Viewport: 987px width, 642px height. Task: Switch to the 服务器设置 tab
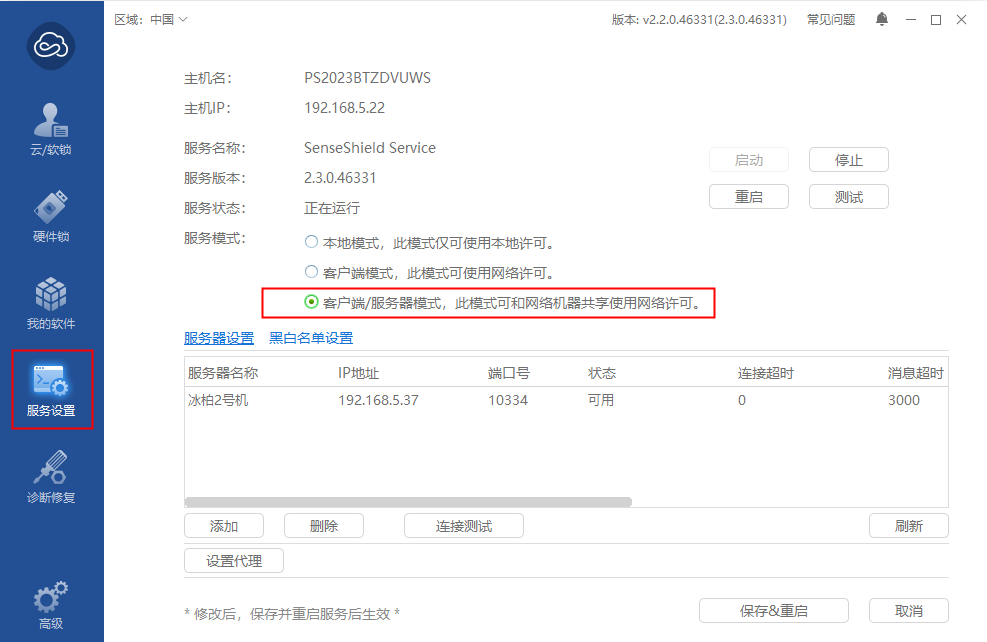coord(219,338)
